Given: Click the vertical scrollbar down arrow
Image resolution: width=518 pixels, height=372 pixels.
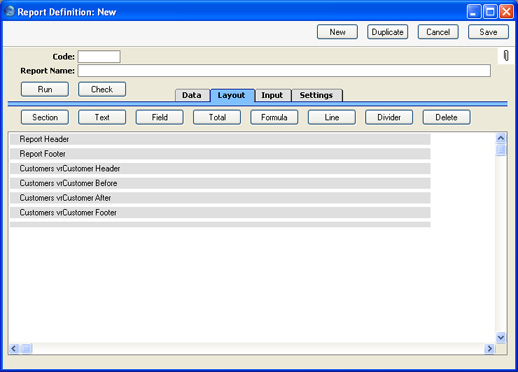Looking at the screenshot, I should 501,337.
